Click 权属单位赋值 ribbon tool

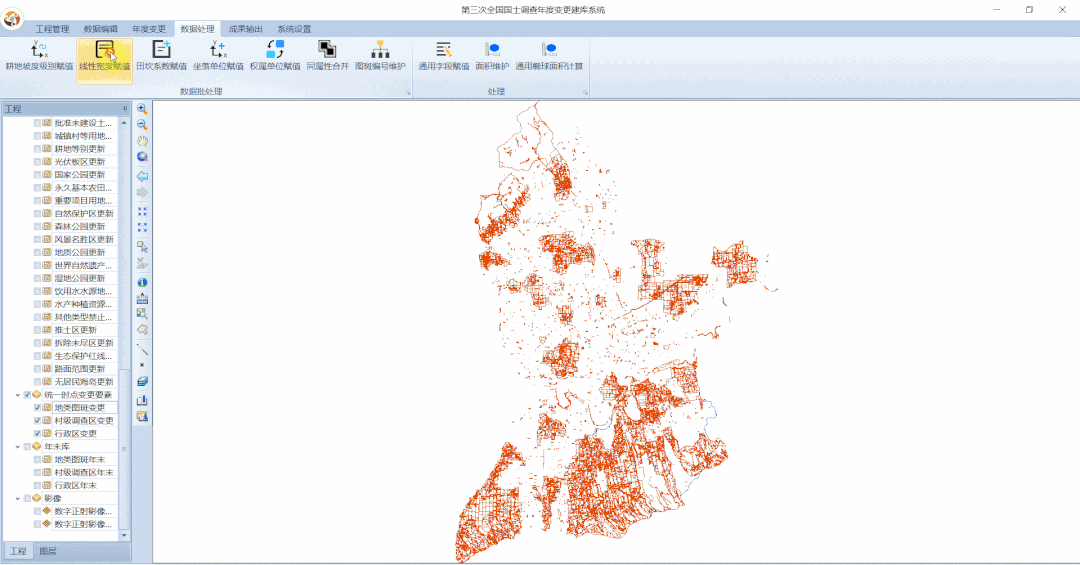275,56
